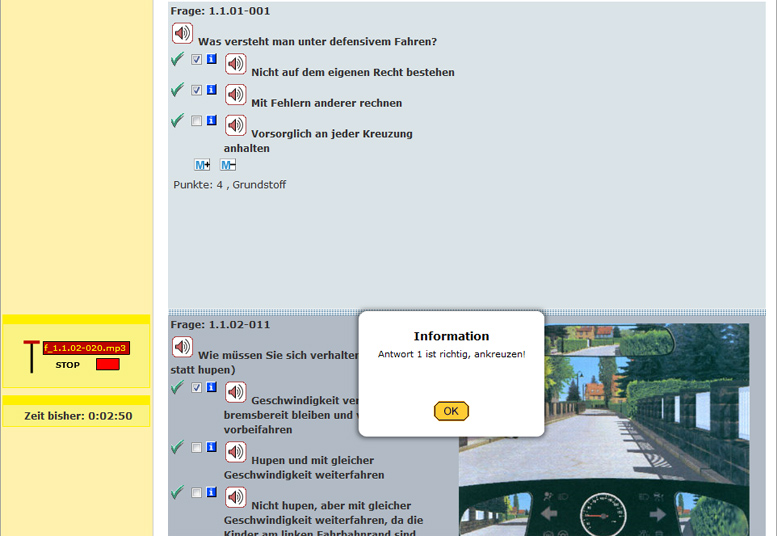Check 'Hupen und mit gleicher Geschwindigkeit weiterfahren' checkbox
This screenshot has height=536, width=777.
pyautogui.click(x=197, y=447)
